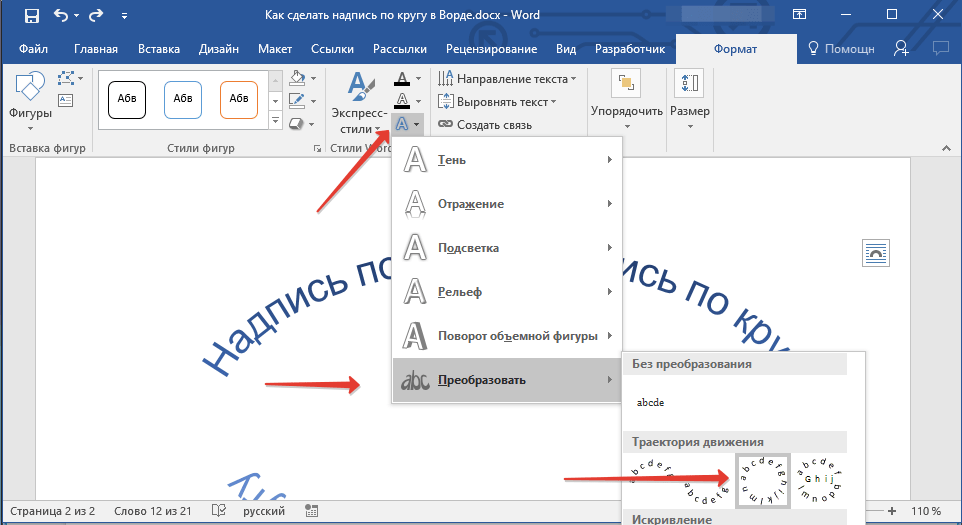The image size is (962, 525).
Task: Click the русский language button in status bar
Action: (x=263, y=511)
